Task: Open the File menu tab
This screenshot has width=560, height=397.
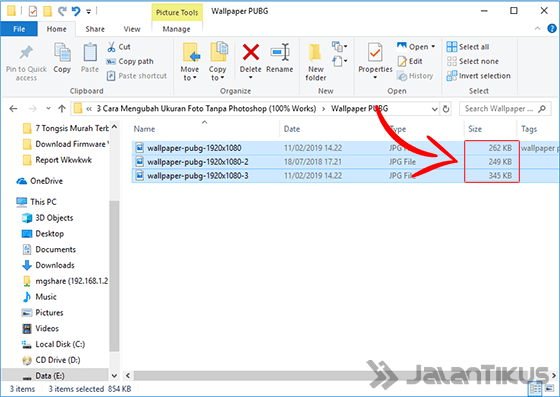Action: pyautogui.click(x=19, y=29)
